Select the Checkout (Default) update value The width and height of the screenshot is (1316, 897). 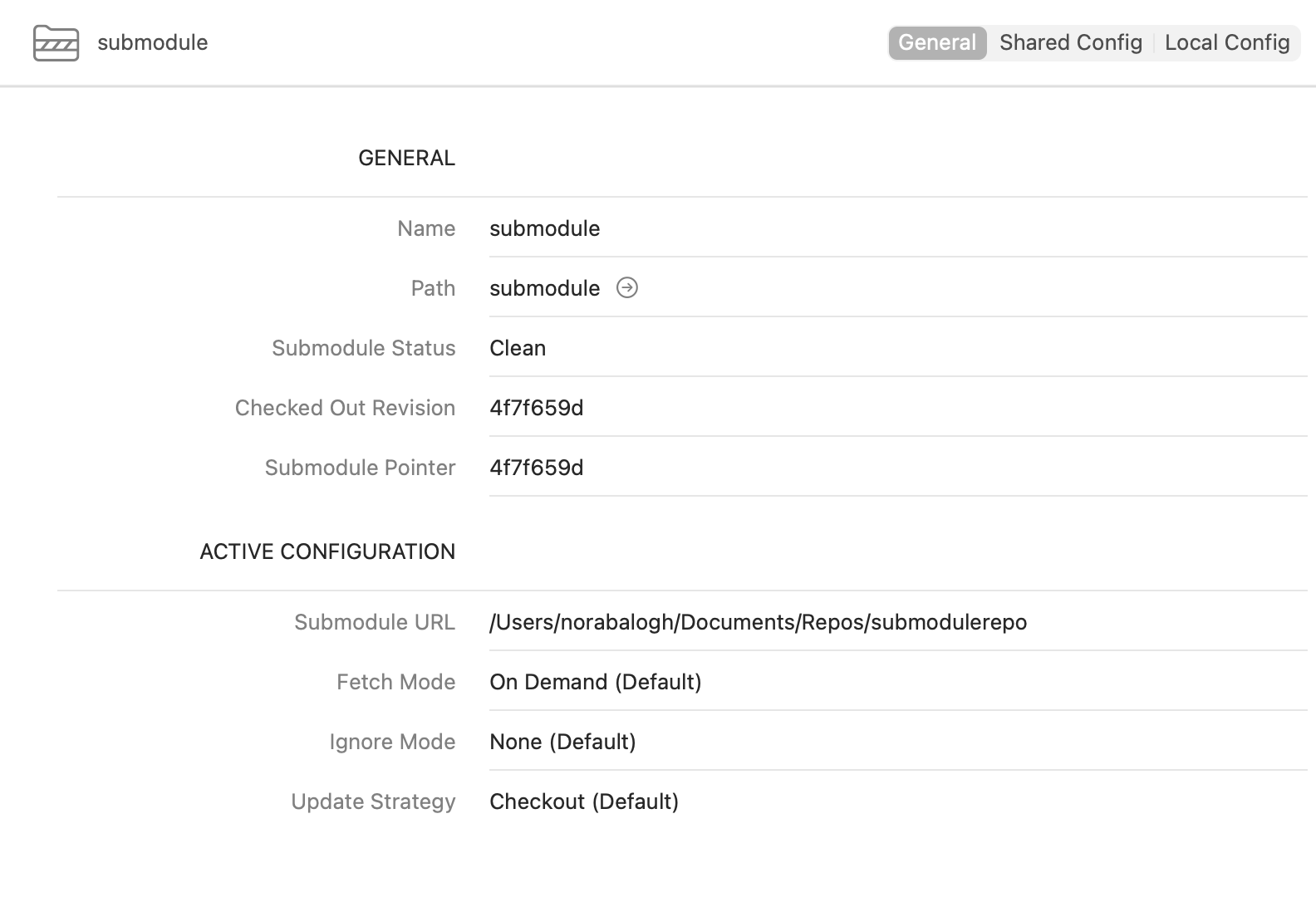(x=584, y=801)
